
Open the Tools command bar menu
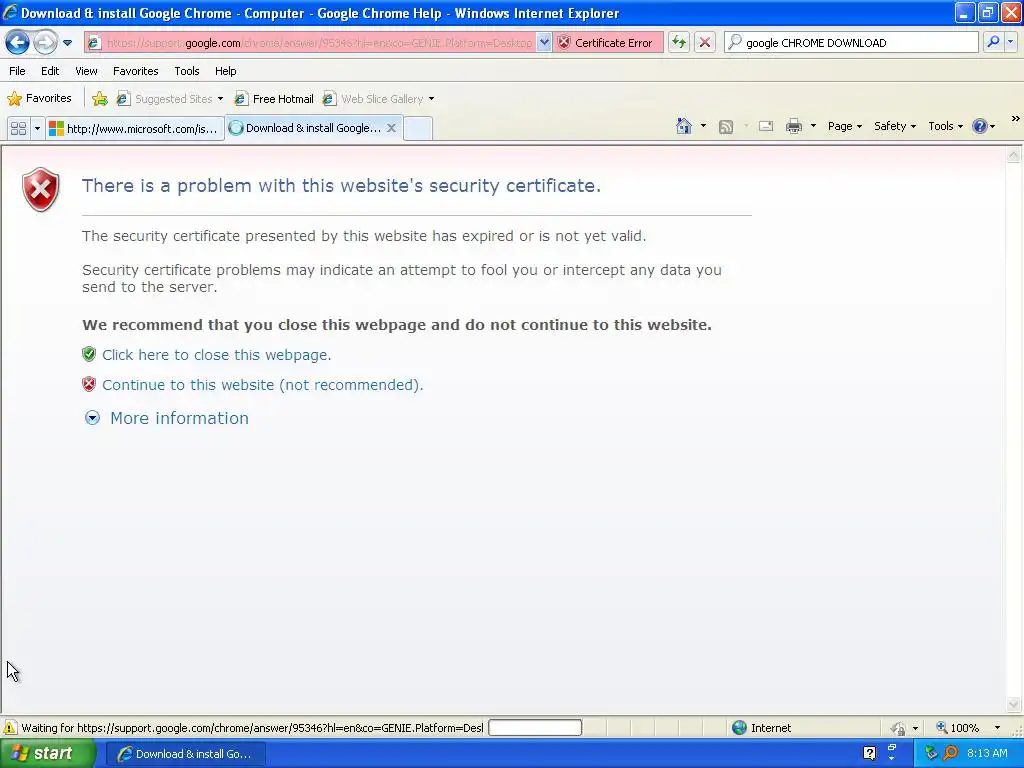point(945,126)
